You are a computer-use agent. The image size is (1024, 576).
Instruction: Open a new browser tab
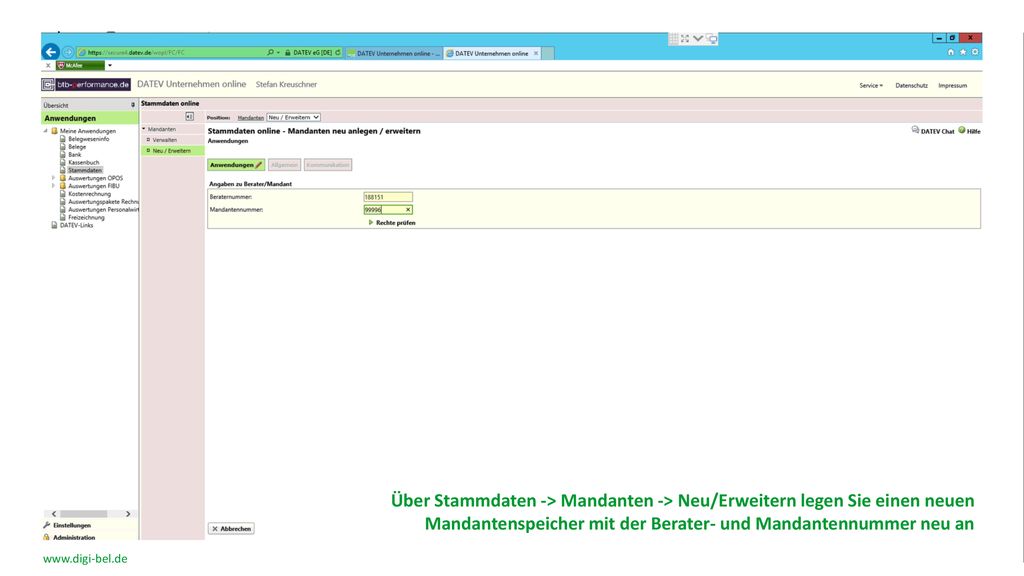point(548,54)
